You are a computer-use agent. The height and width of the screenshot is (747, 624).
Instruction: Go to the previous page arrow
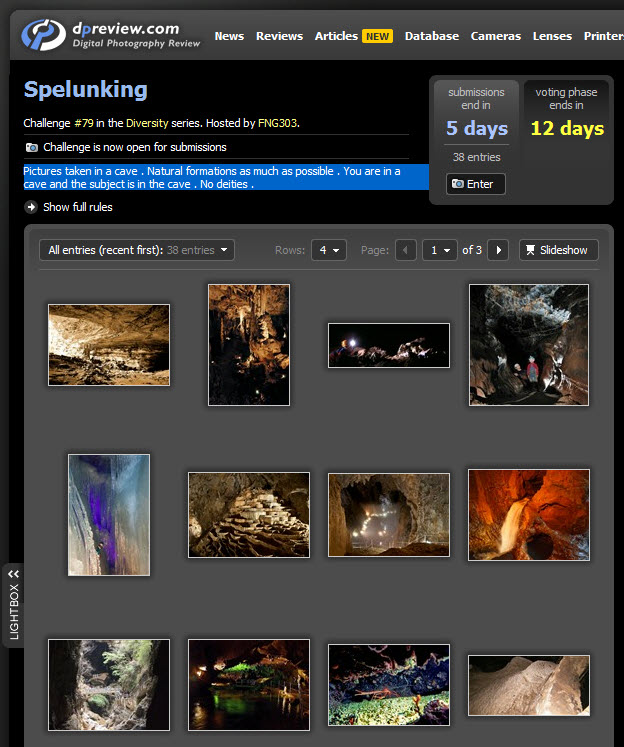pos(406,250)
